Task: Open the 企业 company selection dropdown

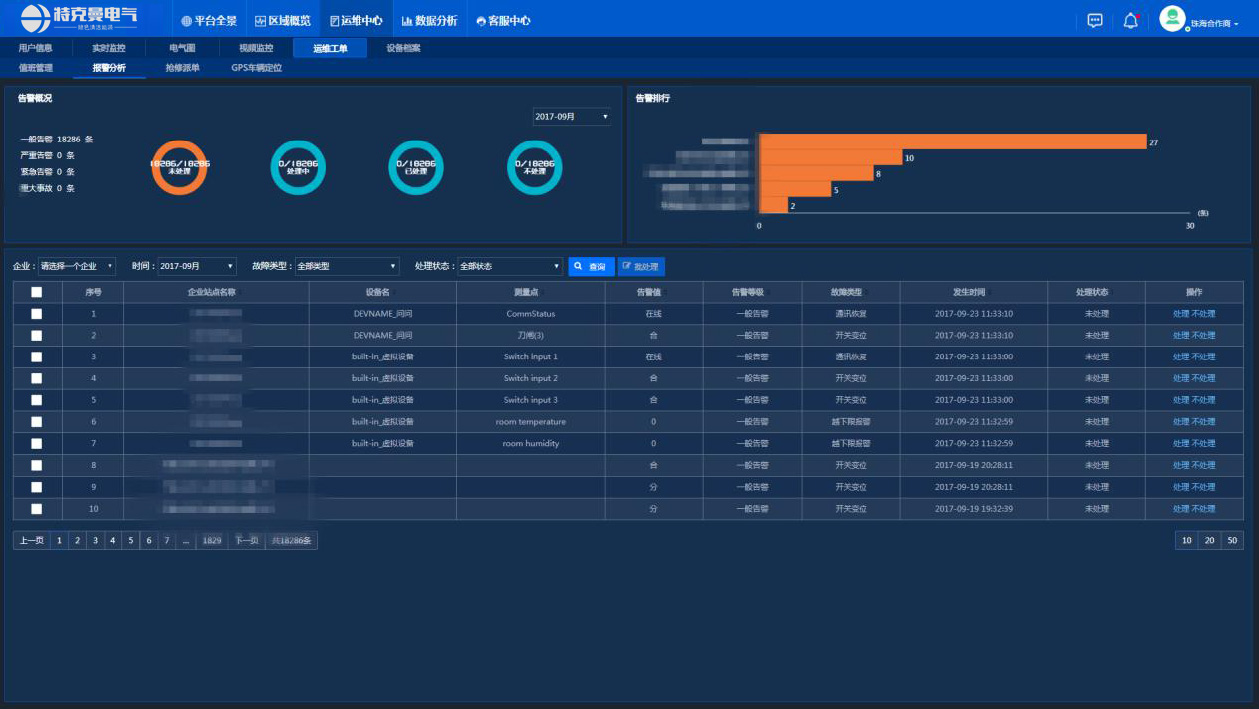Action: 77,267
